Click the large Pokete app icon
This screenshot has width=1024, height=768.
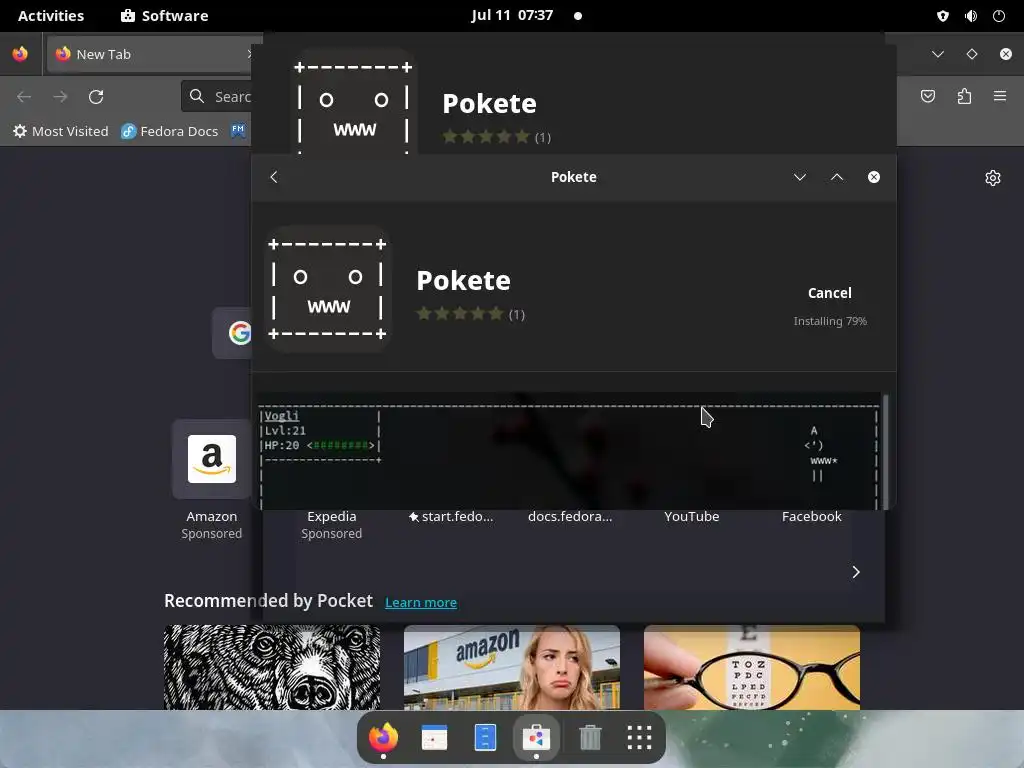pyautogui.click(x=327, y=289)
